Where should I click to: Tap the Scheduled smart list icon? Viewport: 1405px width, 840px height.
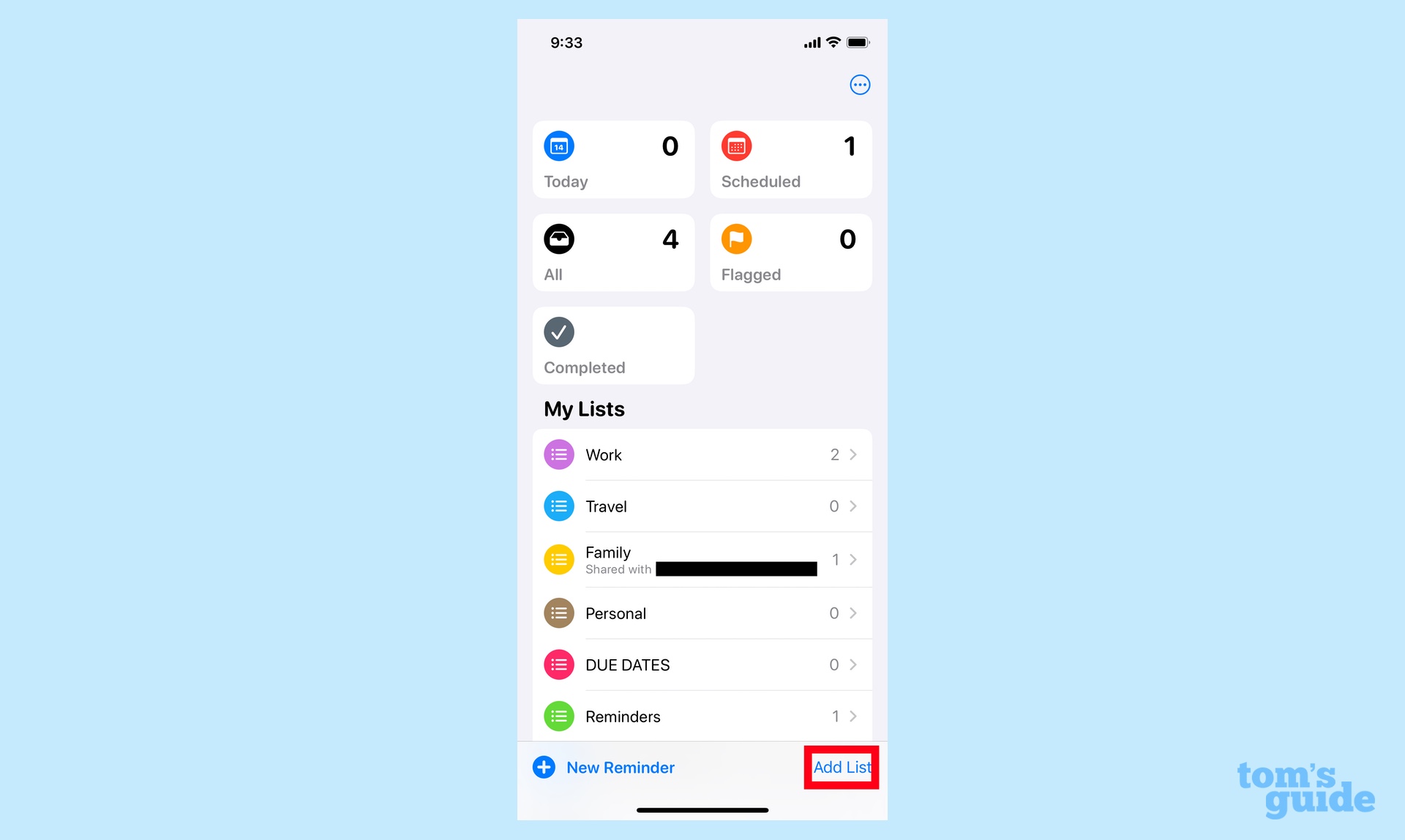tap(736, 146)
